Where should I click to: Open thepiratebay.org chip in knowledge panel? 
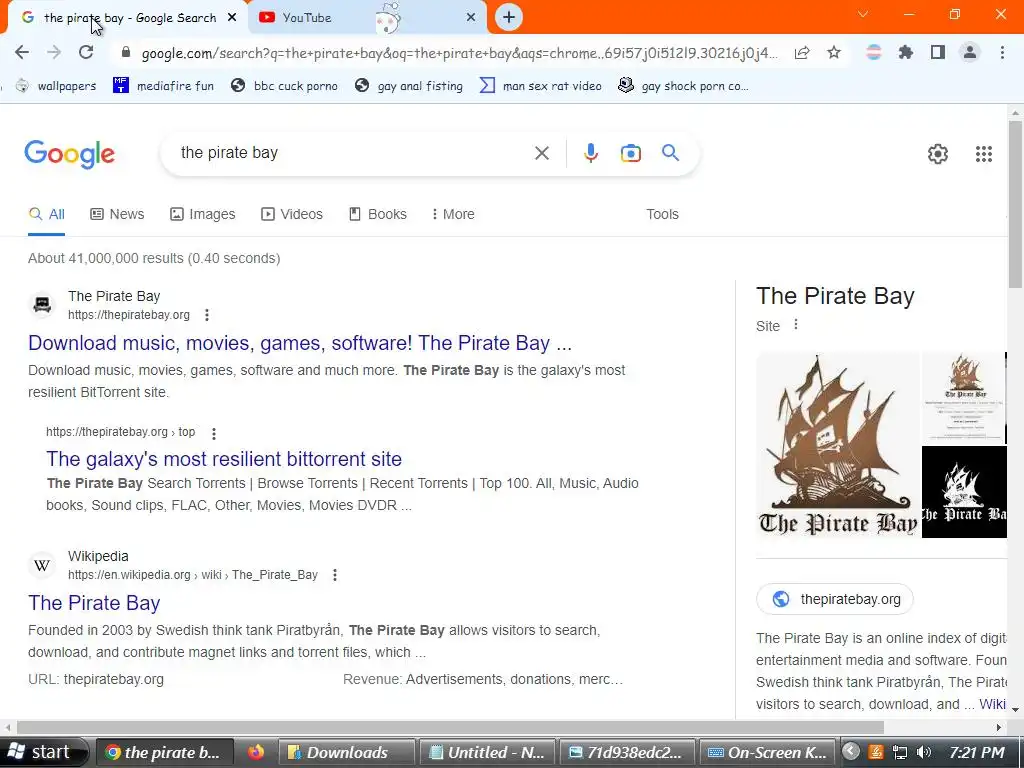pyautogui.click(x=835, y=599)
